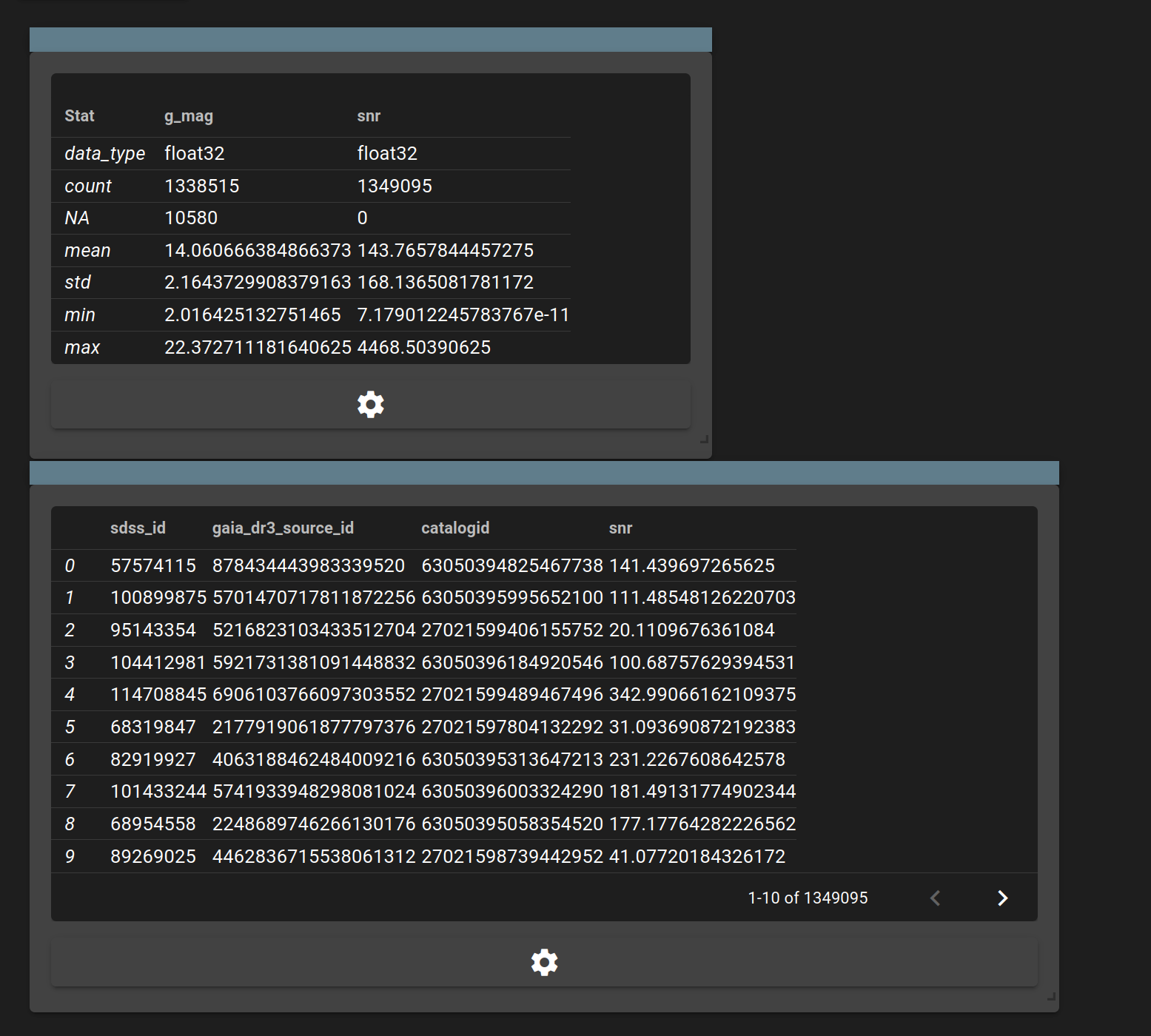Click g_mag std value 2.1643729908379163

(258, 282)
